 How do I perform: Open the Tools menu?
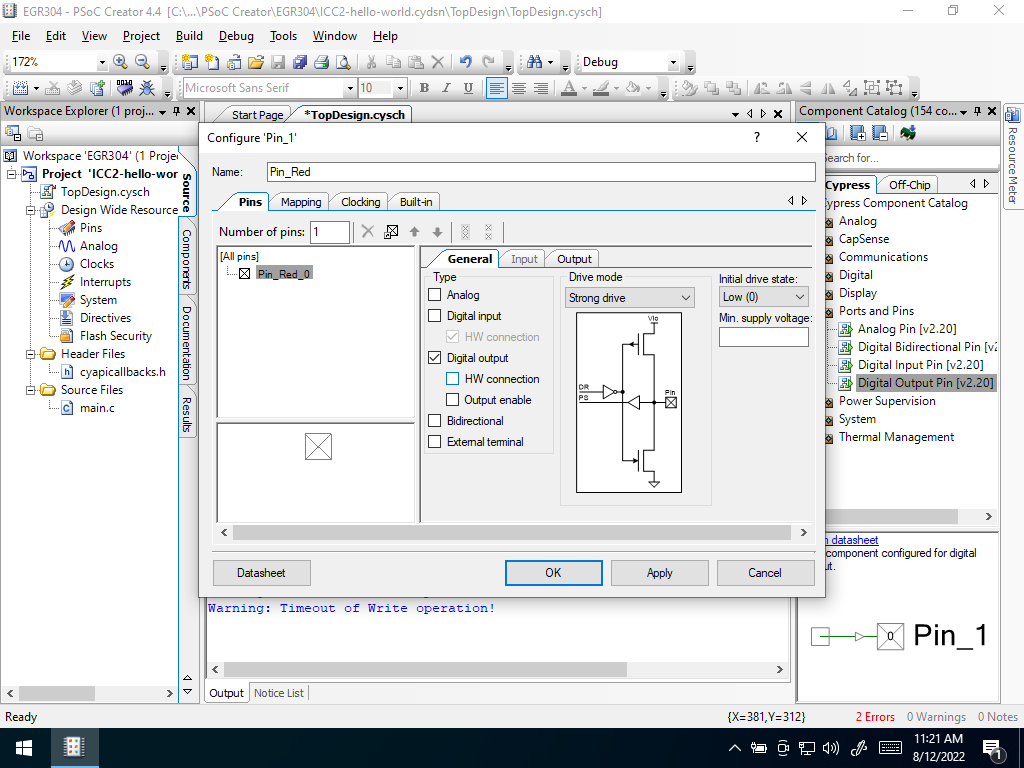pyautogui.click(x=283, y=36)
